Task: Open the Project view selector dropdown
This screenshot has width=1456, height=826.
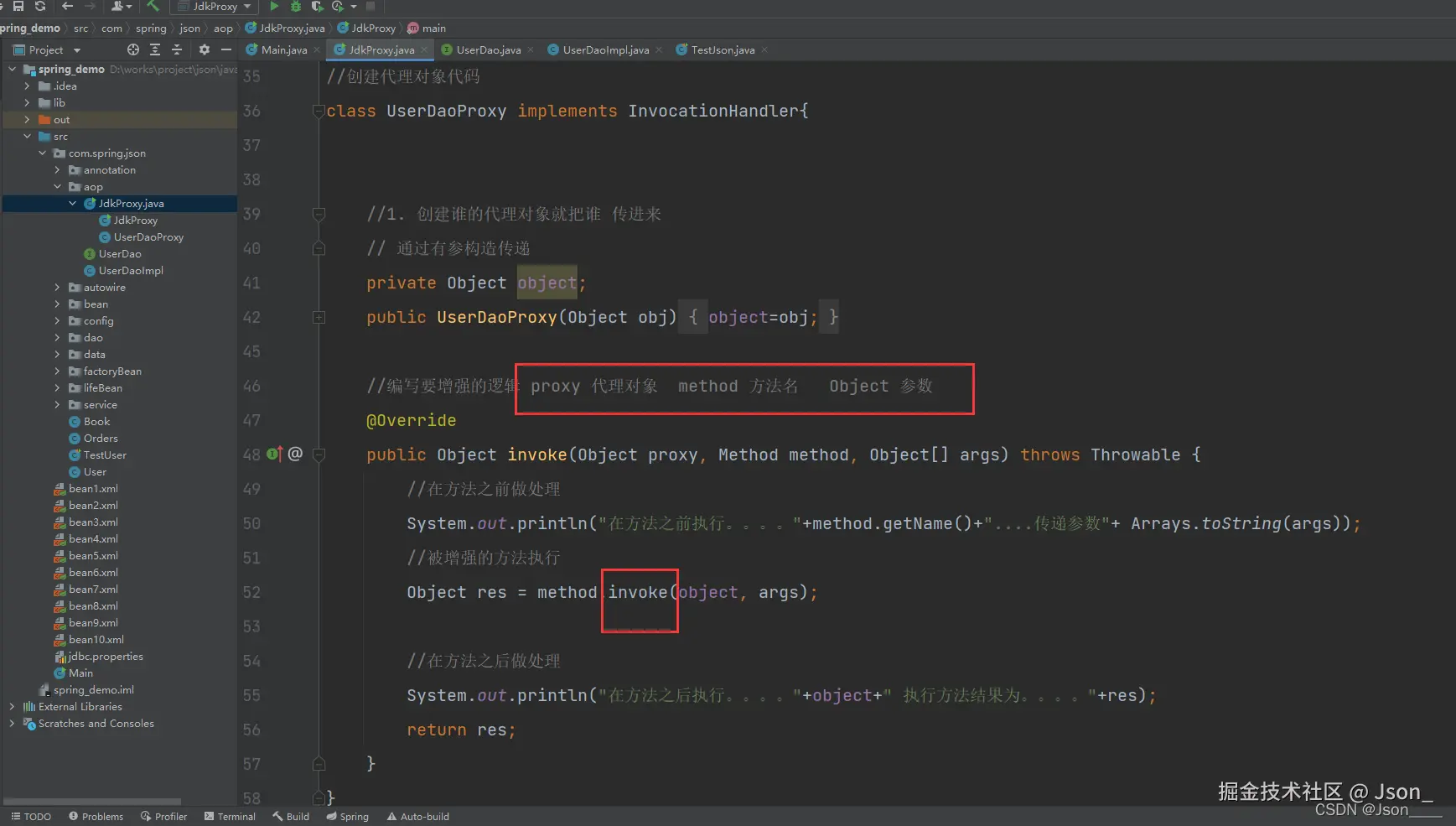Action: pyautogui.click(x=48, y=49)
